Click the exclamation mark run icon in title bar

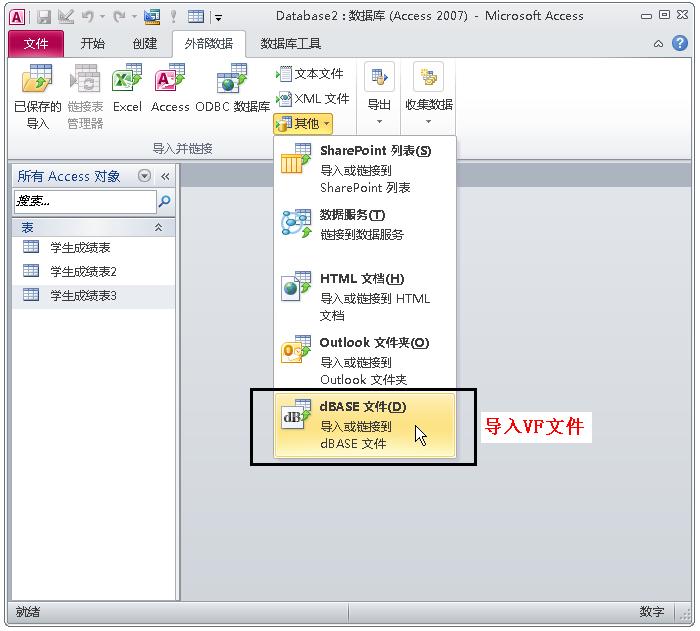pos(173,17)
